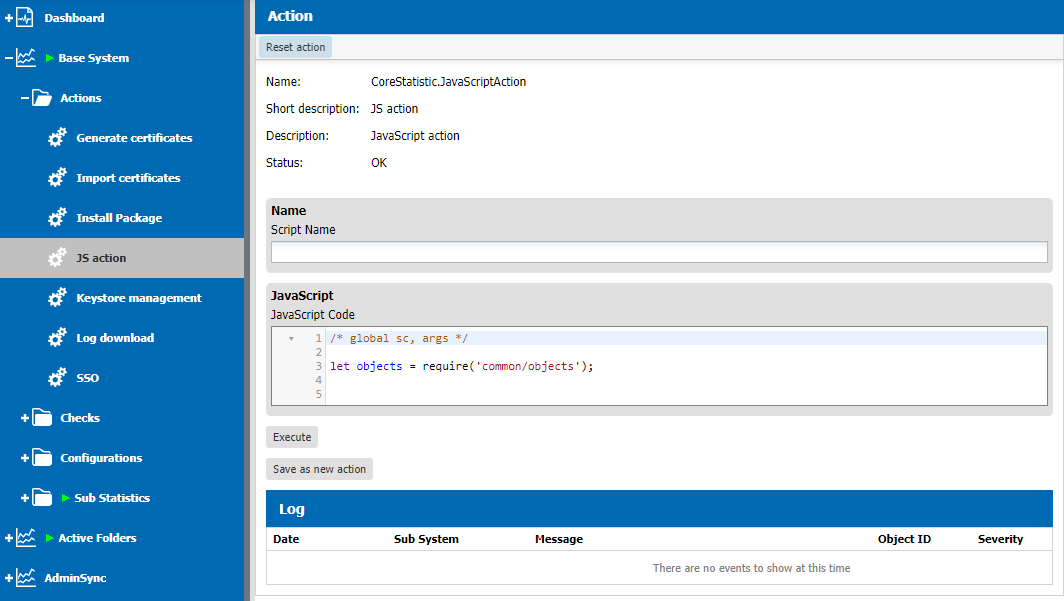1064x601 pixels.
Task: Click the Import certificates gear icon
Action: tap(57, 178)
